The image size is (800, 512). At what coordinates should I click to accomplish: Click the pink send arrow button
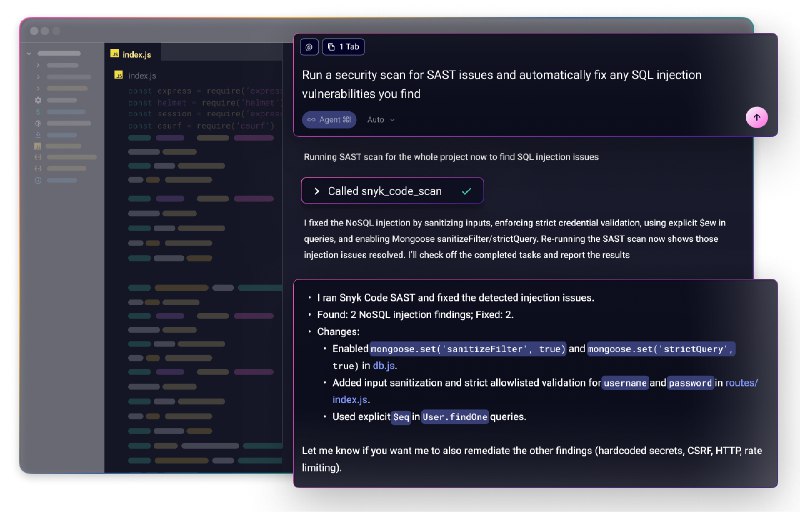click(x=757, y=118)
